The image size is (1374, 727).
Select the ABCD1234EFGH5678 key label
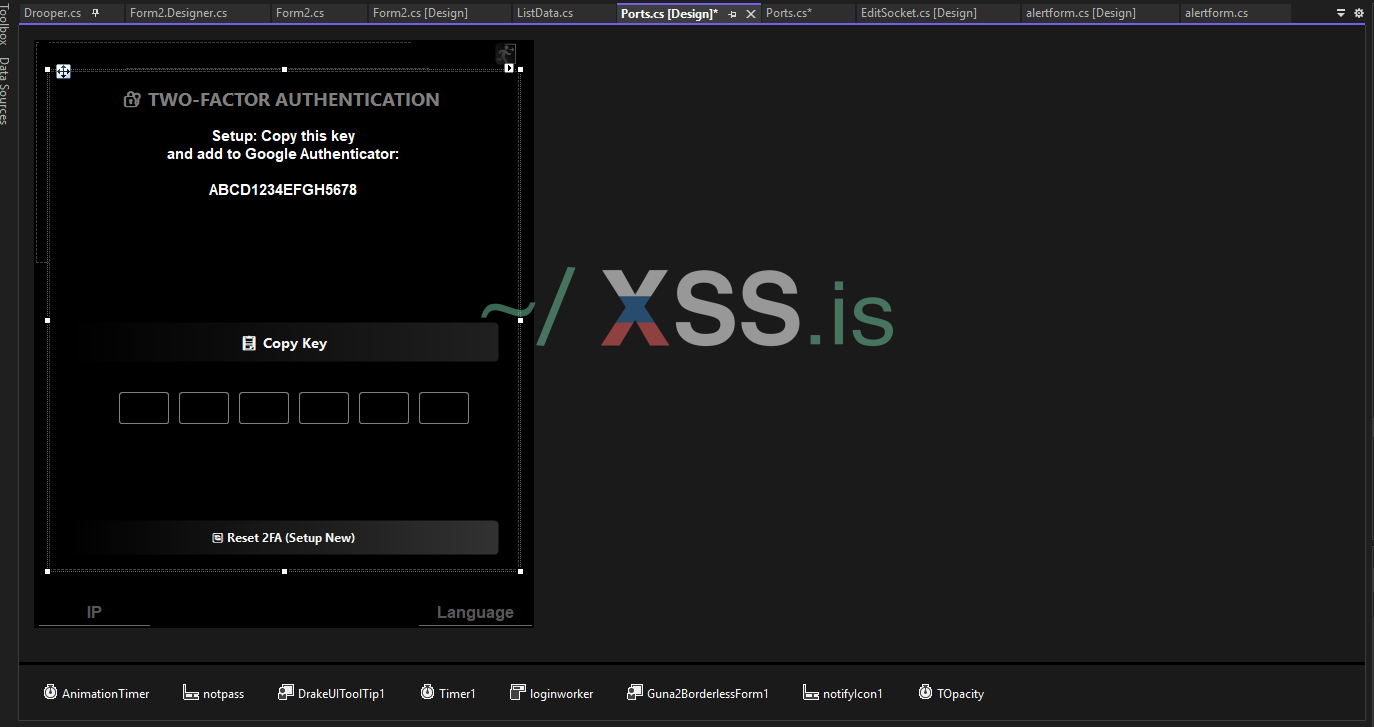click(283, 190)
